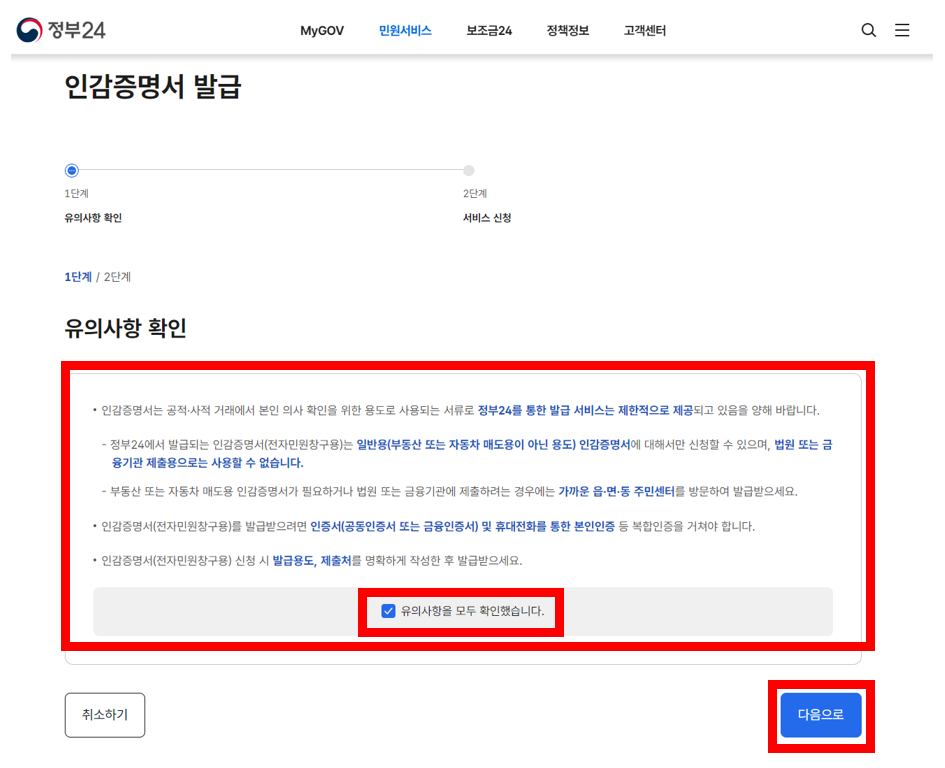This screenshot has width=945, height=768.
Task: Click the step 1 progress circle
Action: (x=72, y=171)
